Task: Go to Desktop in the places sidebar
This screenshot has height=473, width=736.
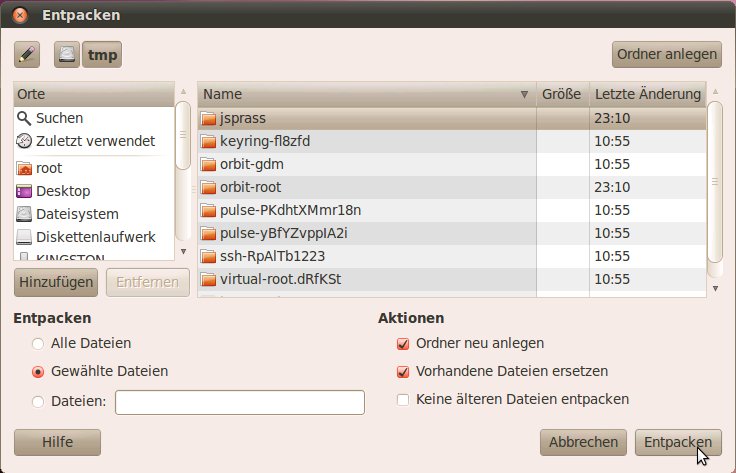Action: [x=62, y=191]
